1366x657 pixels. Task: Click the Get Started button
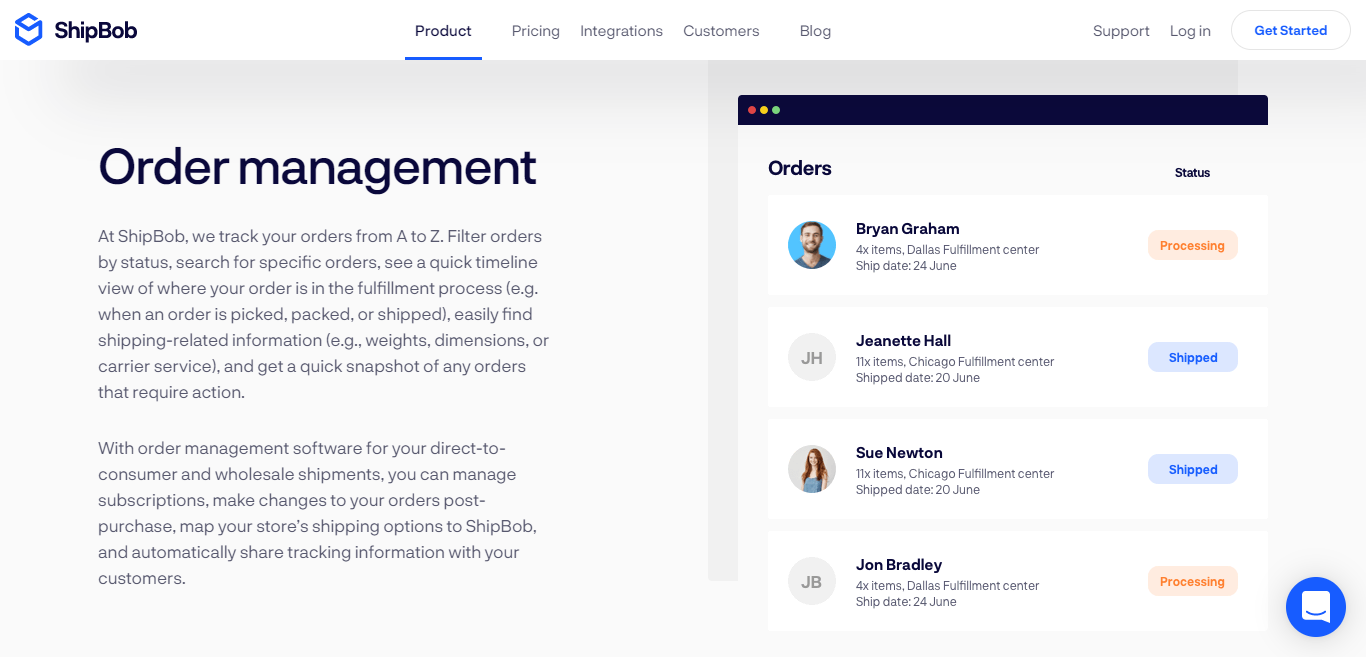coord(1291,30)
